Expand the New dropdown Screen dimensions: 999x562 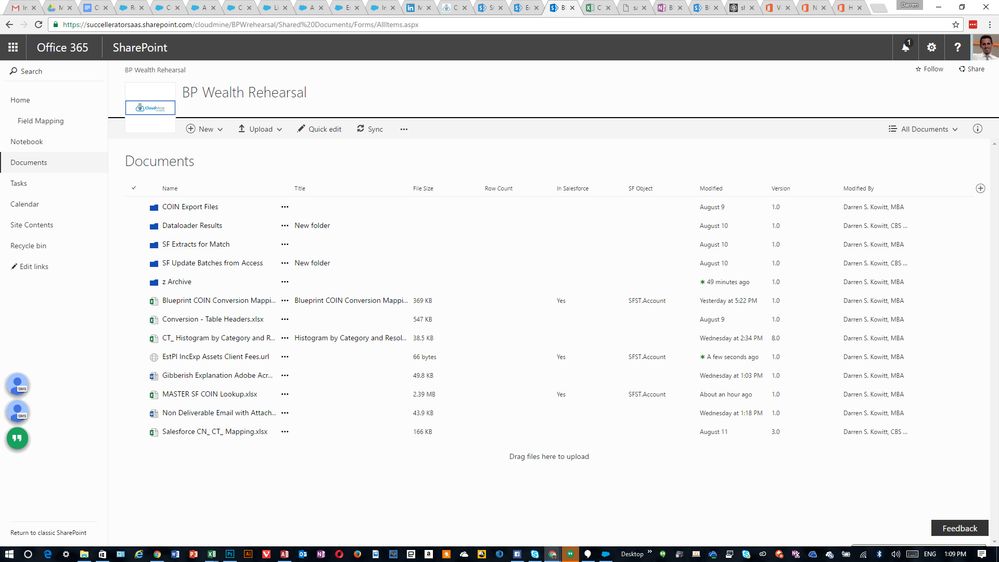(x=204, y=129)
